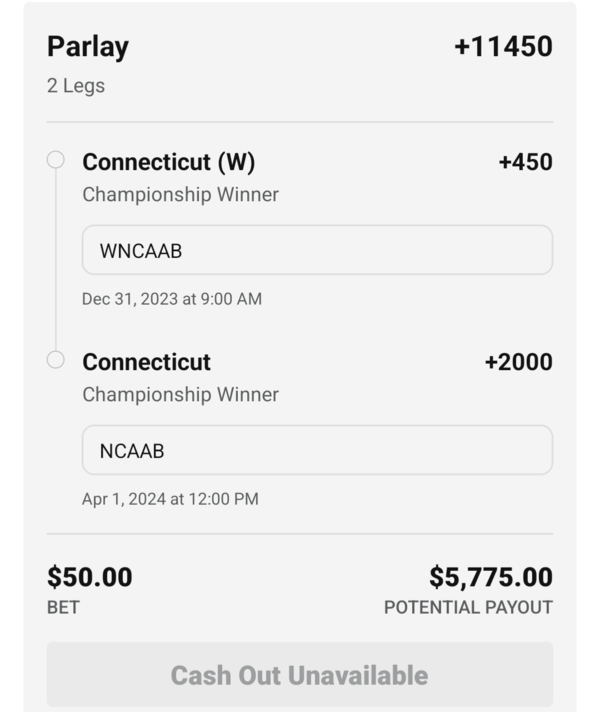Screen dimensions: 600x712
Task: Click Dec 31, 2023 at 9:00 AM
Action: click(172, 299)
